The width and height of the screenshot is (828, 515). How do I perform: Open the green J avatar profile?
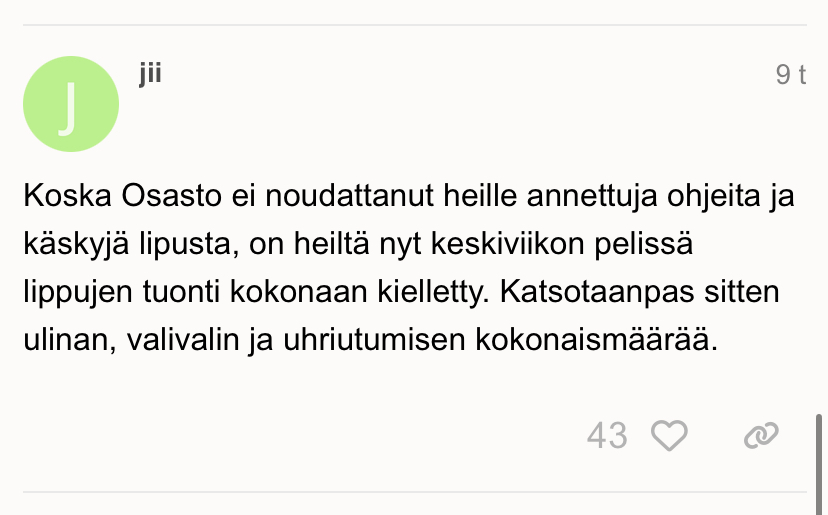tap(71, 105)
